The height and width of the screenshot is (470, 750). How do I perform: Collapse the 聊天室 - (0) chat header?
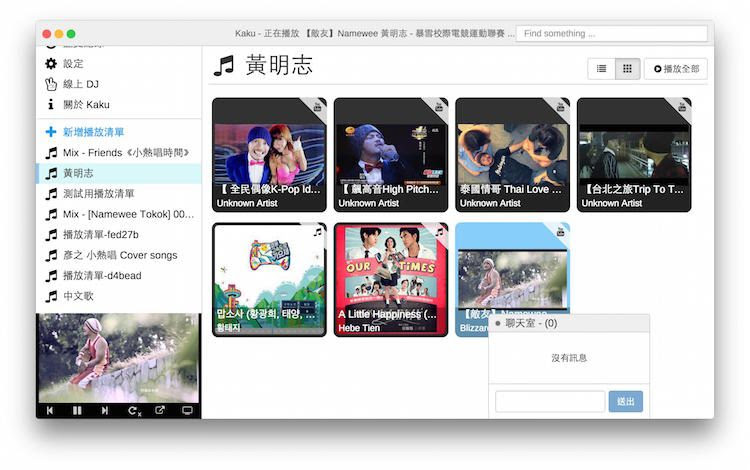pyautogui.click(x=569, y=323)
